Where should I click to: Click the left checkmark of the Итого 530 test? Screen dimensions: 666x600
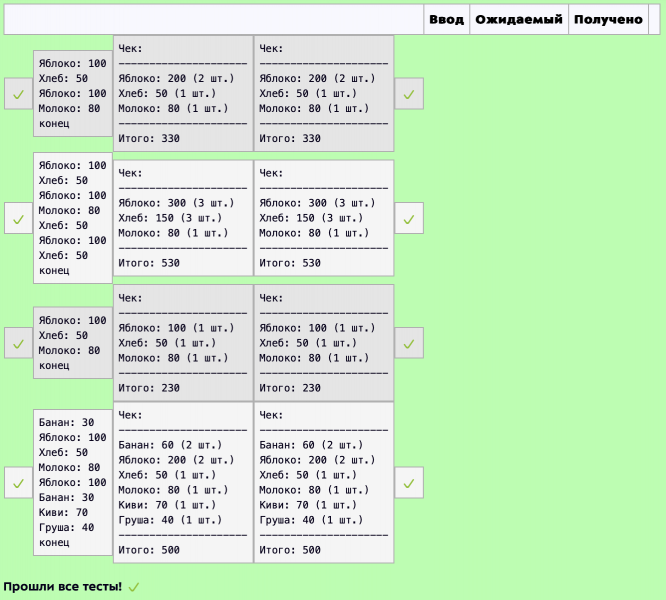coord(18,219)
